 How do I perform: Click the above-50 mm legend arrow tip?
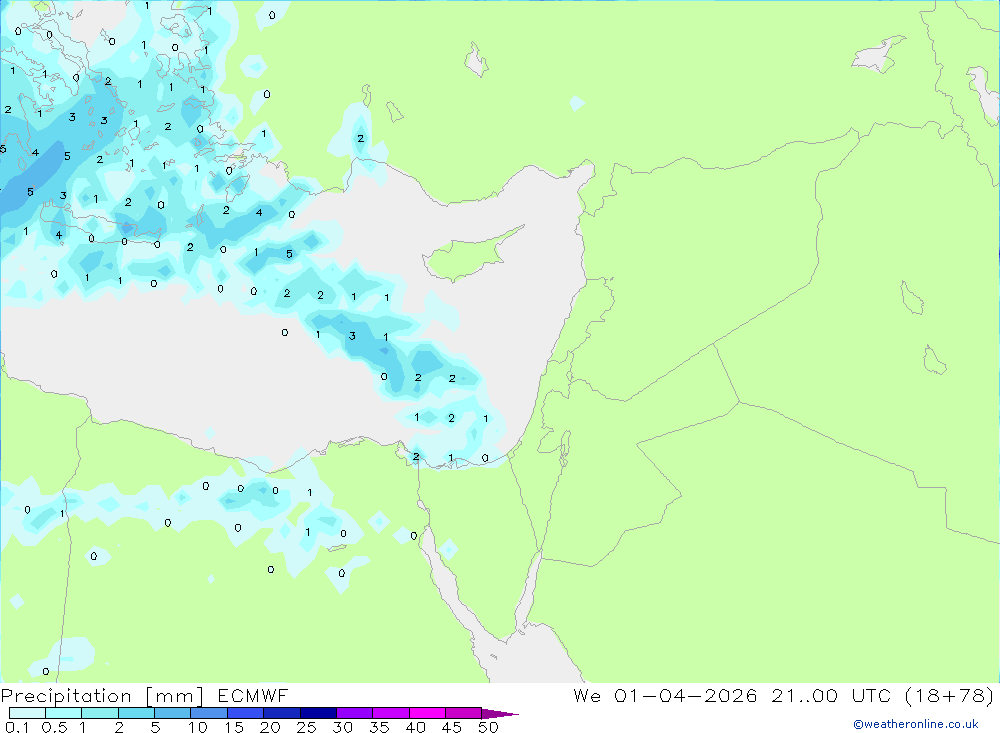500,714
